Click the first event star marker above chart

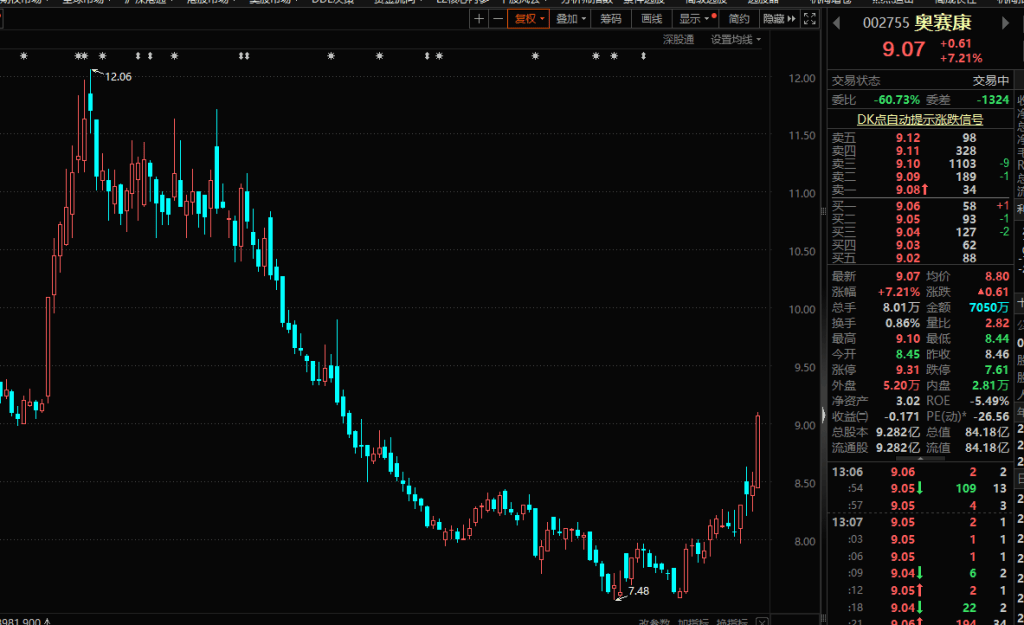25,56
